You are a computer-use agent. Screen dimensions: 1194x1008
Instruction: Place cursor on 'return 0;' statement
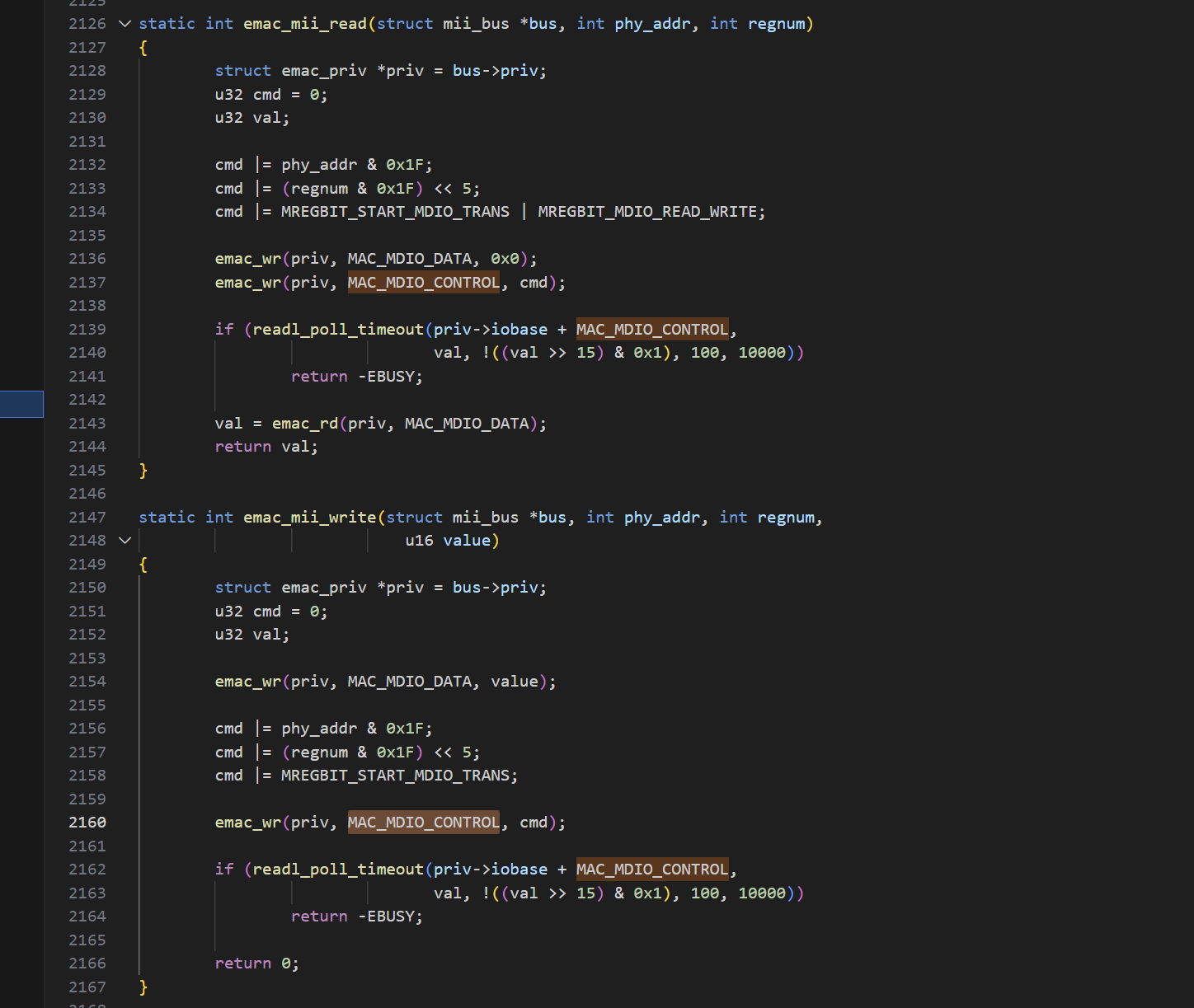(256, 963)
